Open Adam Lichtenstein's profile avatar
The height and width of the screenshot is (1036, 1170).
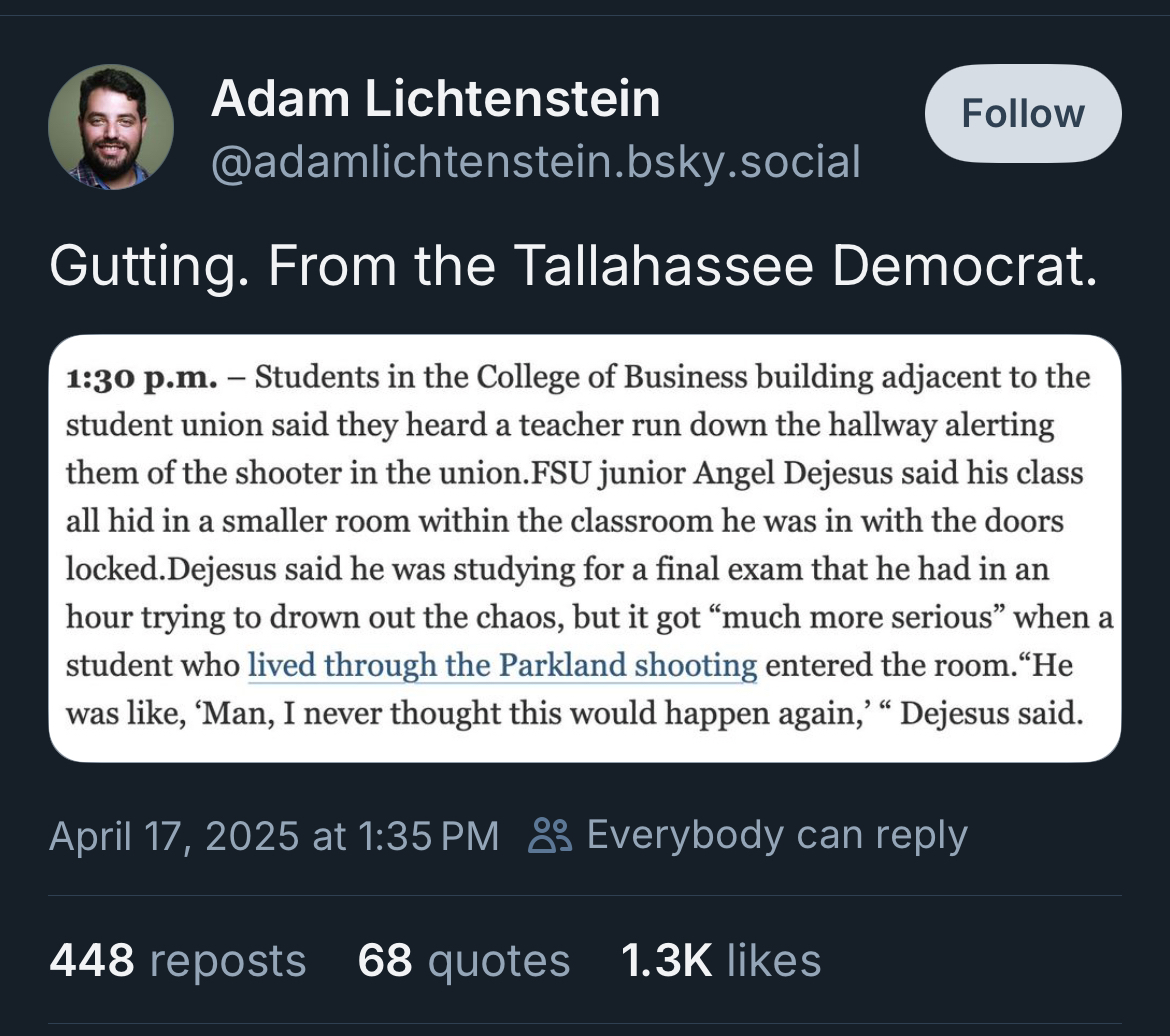[x=111, y=127]
